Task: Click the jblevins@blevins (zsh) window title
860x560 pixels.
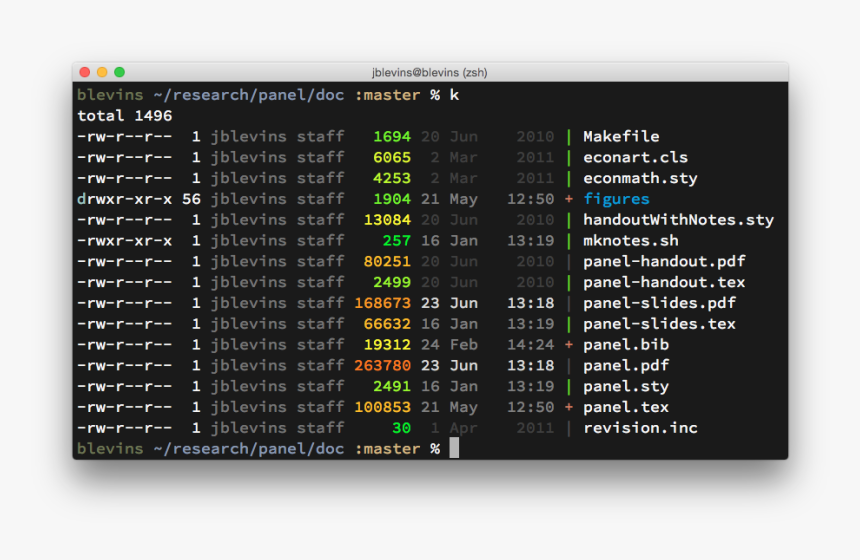Action: pyautogui.click(x=429, y=72)
